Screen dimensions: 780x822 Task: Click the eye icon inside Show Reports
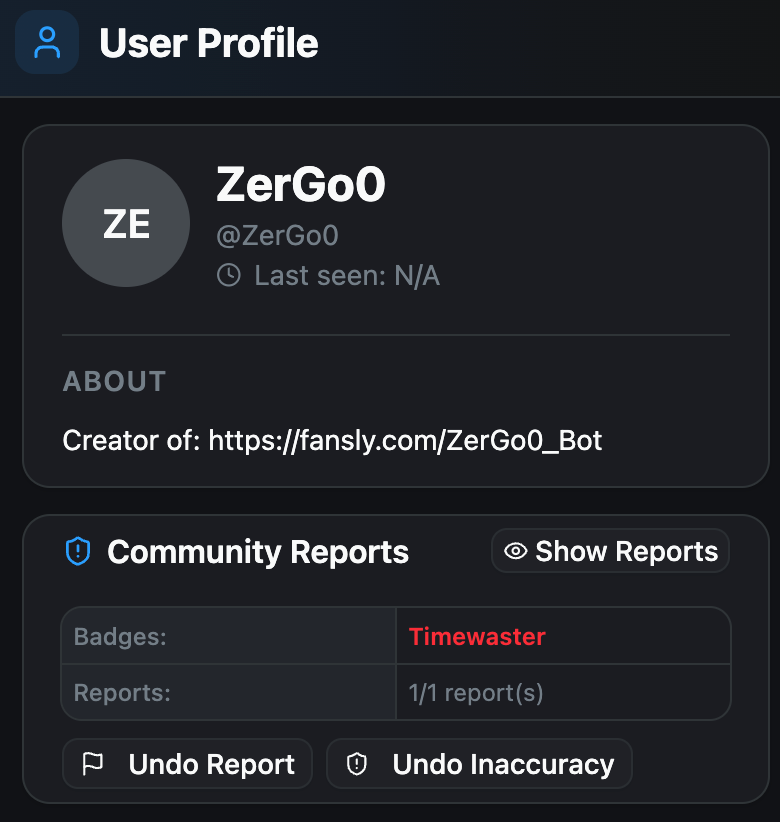[x=517, y=550]
